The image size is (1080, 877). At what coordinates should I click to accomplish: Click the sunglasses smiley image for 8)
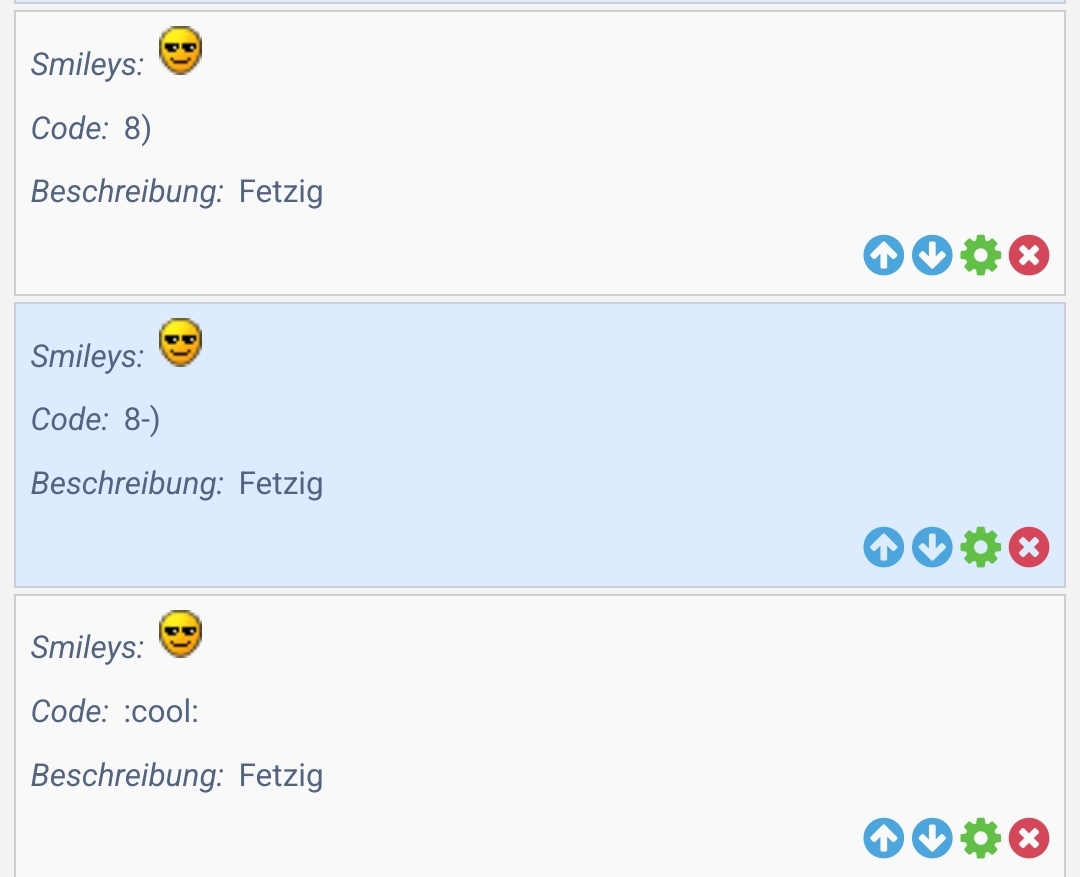click(x=181, y=50)
